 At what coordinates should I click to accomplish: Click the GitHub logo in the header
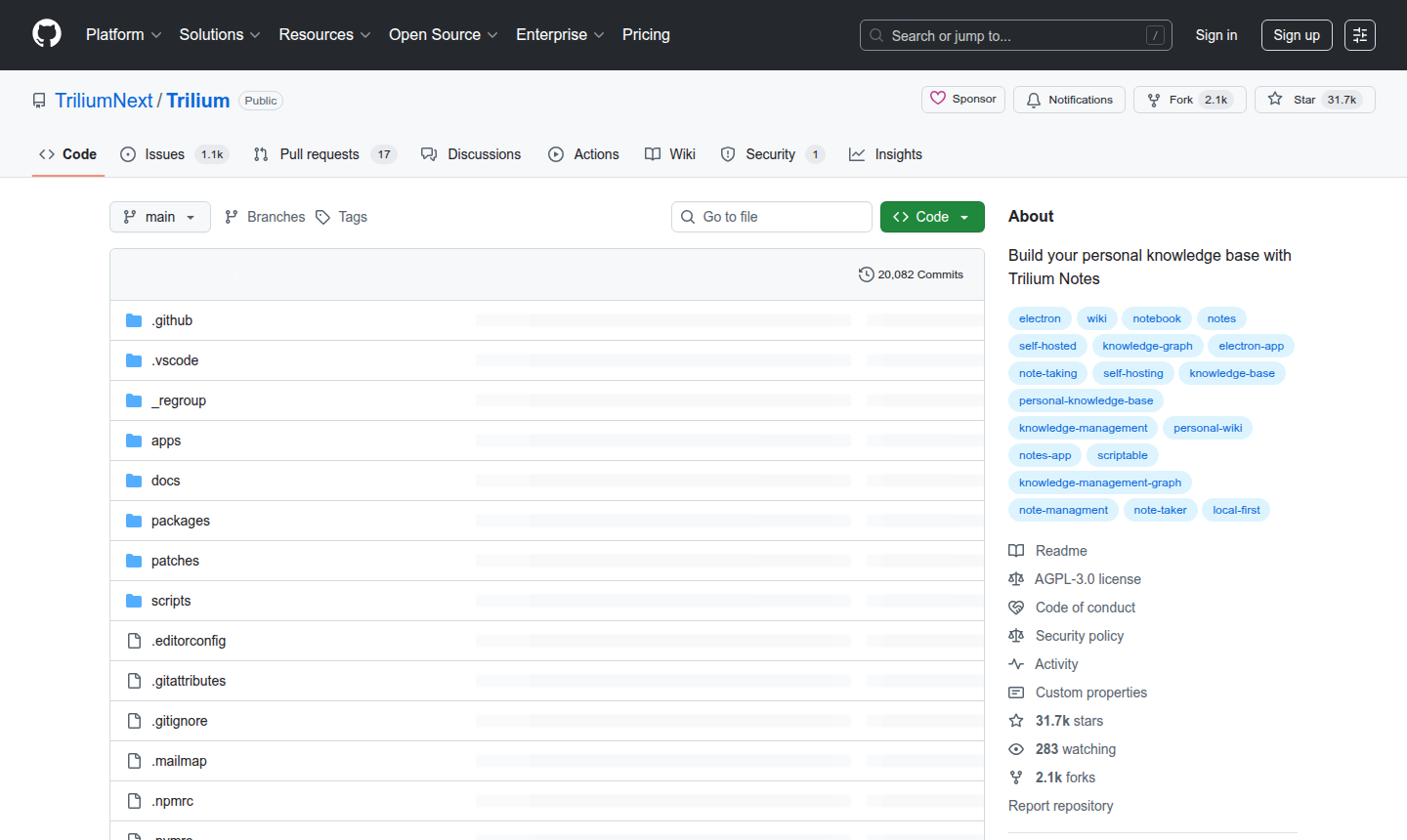47,34
